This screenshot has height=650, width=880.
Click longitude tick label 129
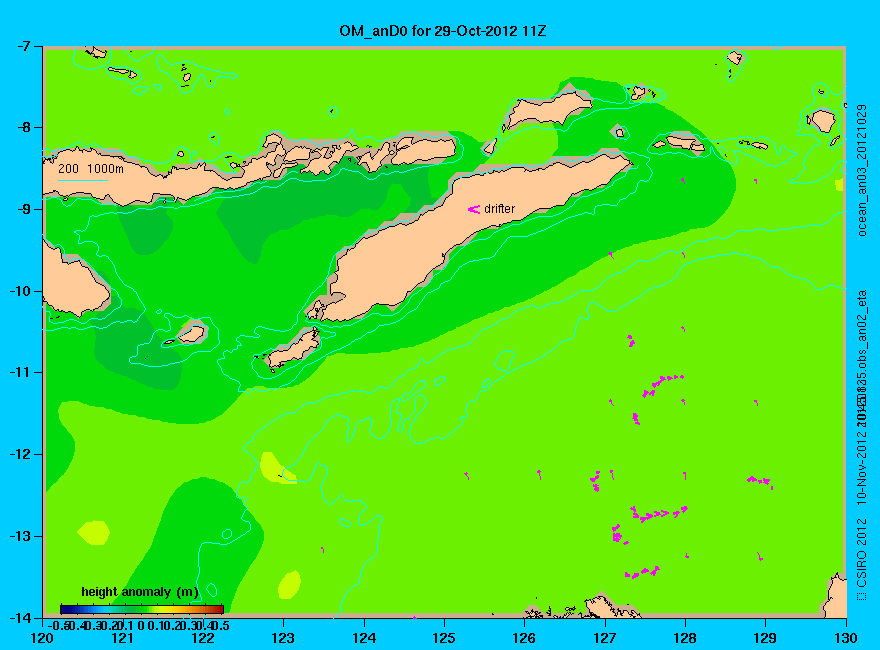point(766,638)
